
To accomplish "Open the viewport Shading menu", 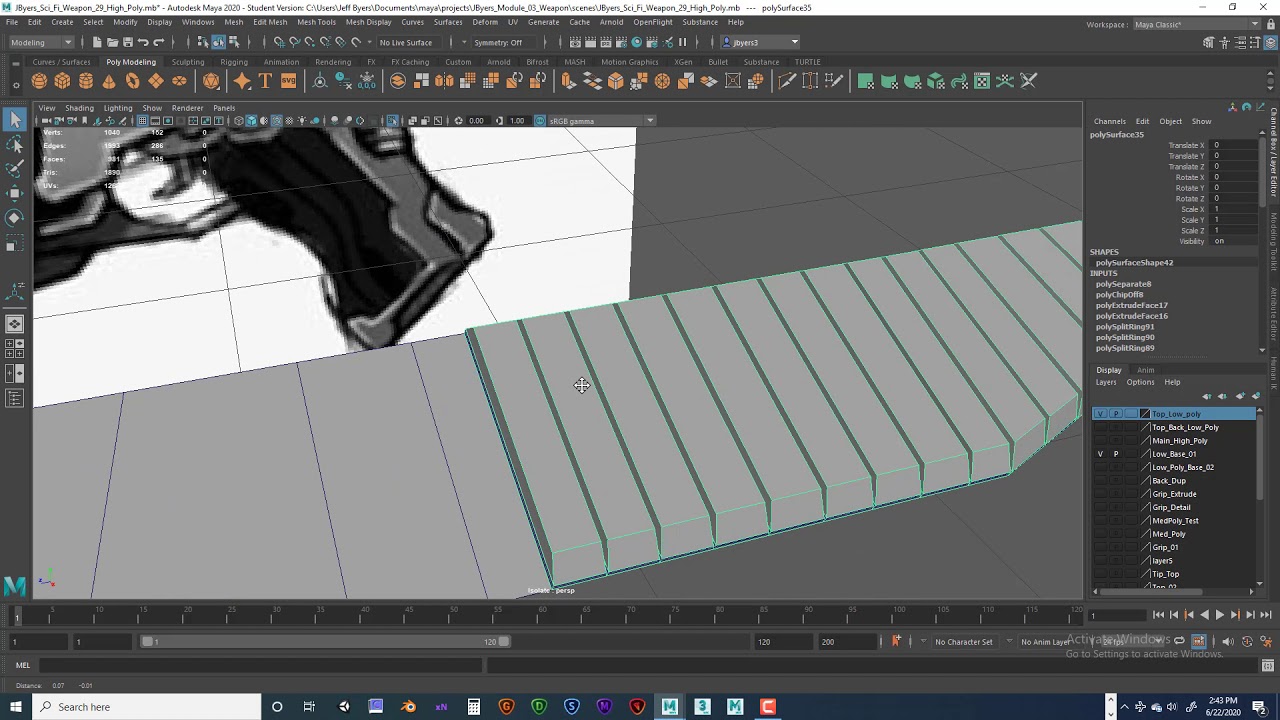I will pyautogui.click(x=79, y=108).
